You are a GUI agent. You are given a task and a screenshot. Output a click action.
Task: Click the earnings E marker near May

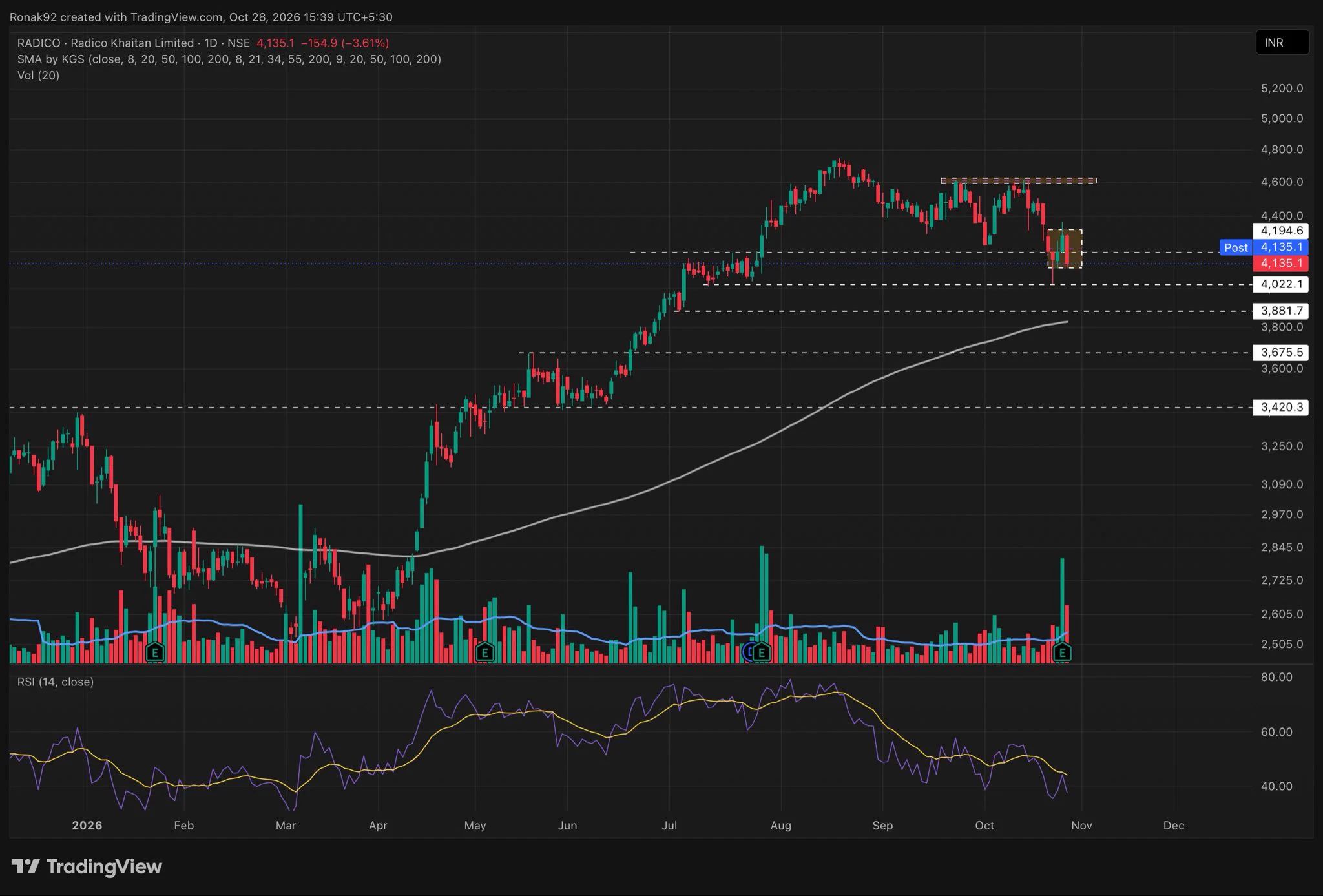coord(484,652)
